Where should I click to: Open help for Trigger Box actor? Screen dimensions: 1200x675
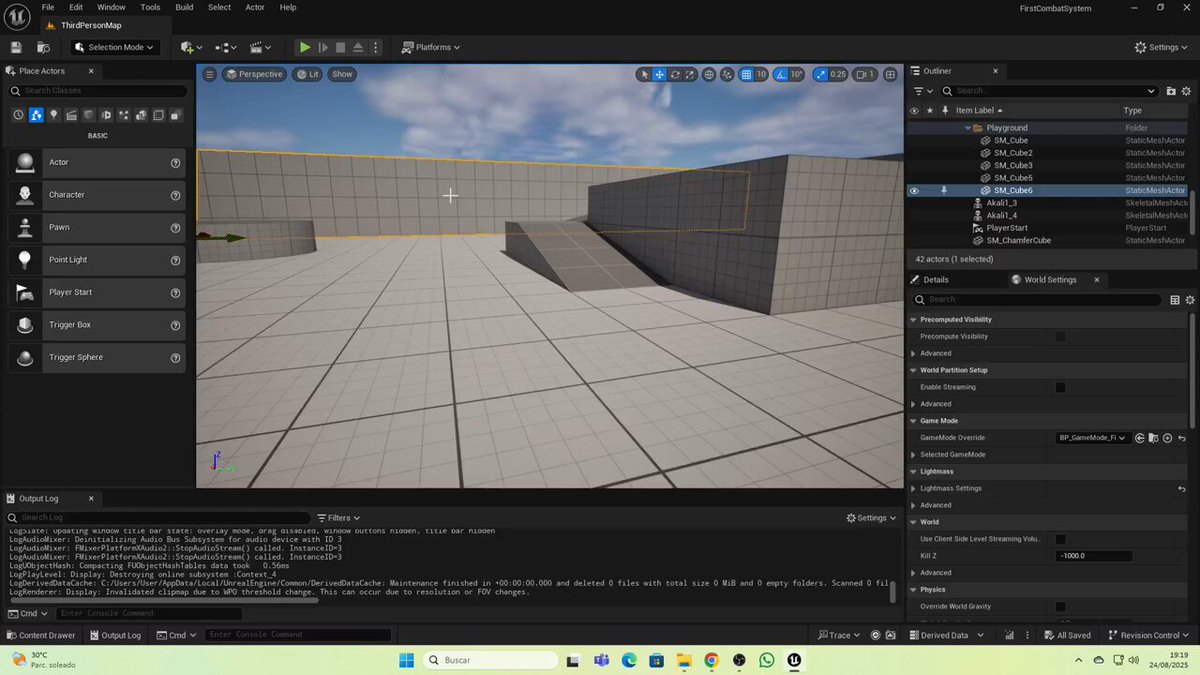[x=175, y=325]
